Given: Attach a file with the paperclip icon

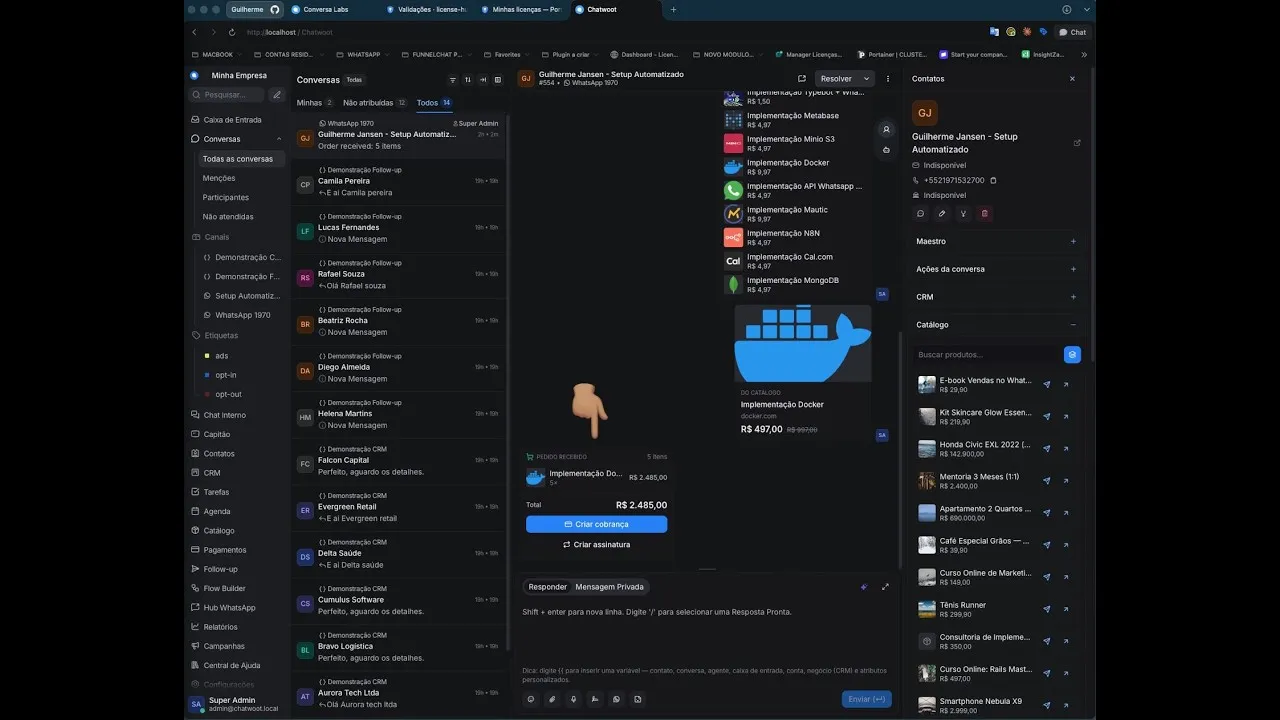Looking at the screenshot, I should coord(552,699).
